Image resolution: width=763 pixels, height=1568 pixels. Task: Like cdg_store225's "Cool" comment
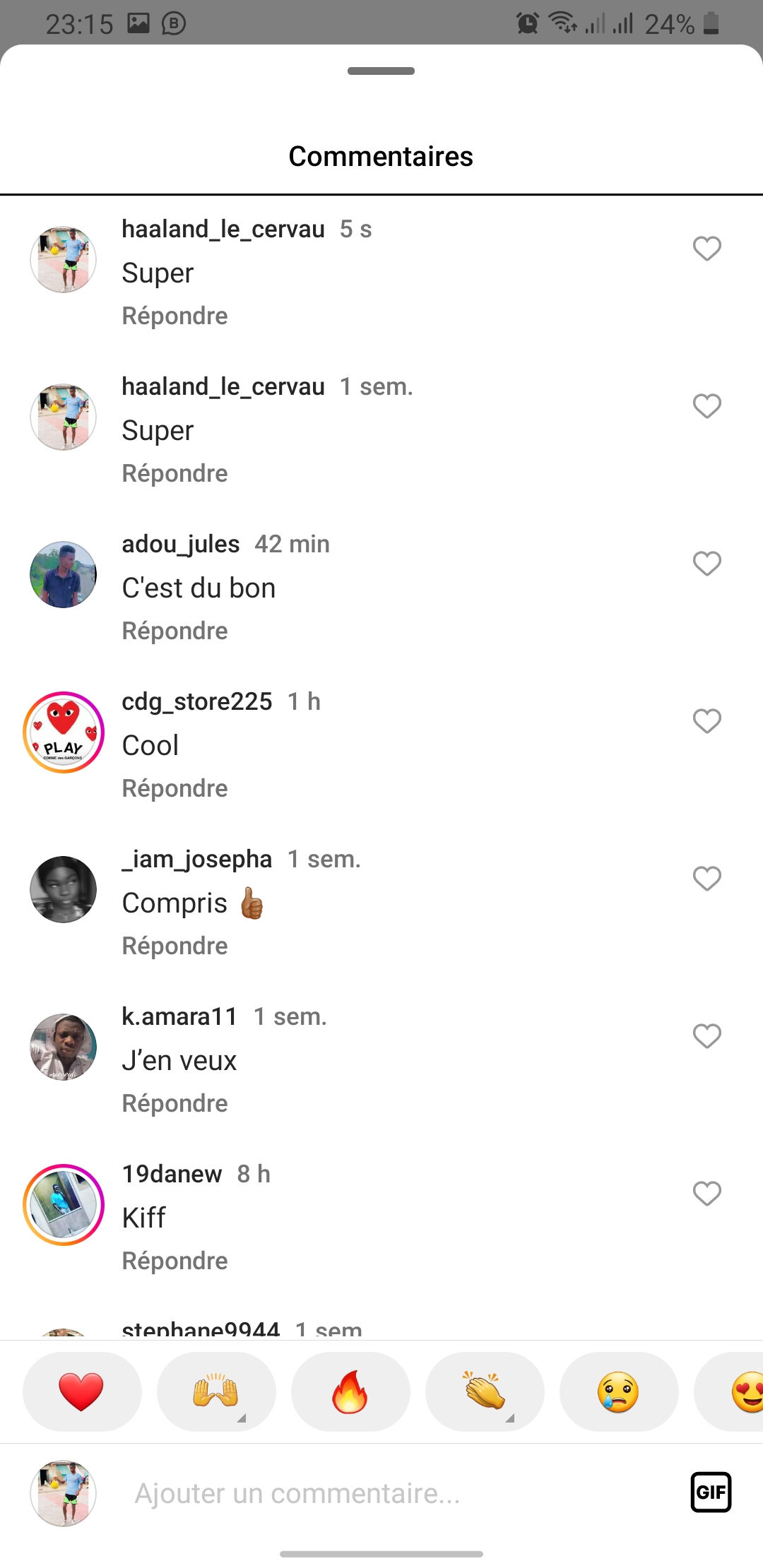coord(706,721)
